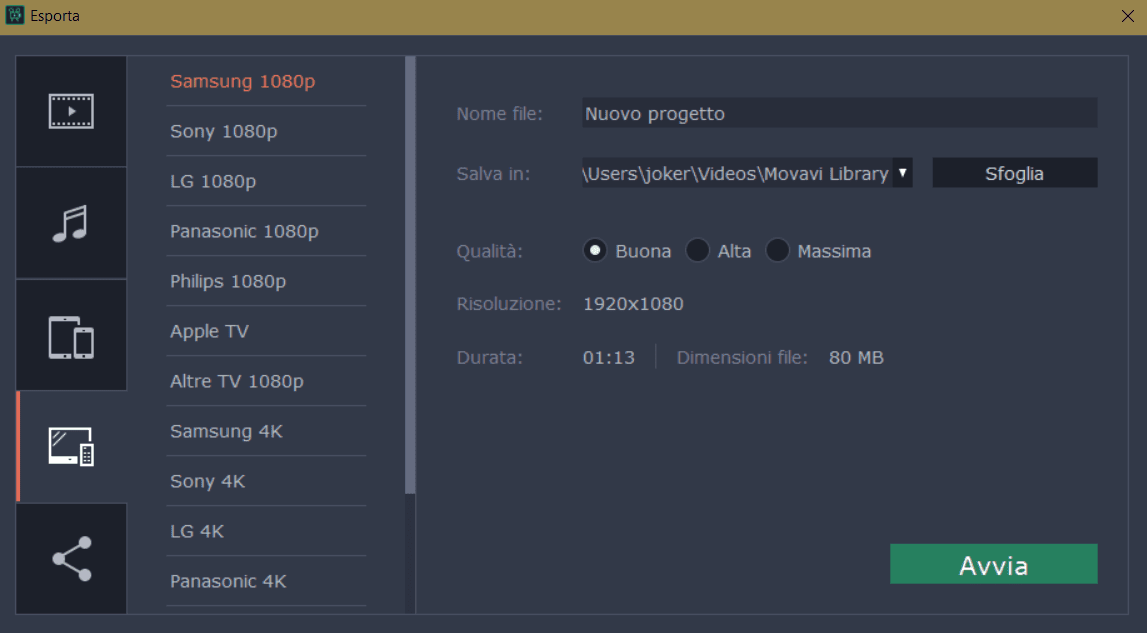Choose Sony 4K preset
The image size is (1147, 633).
[x=208, y=482]
